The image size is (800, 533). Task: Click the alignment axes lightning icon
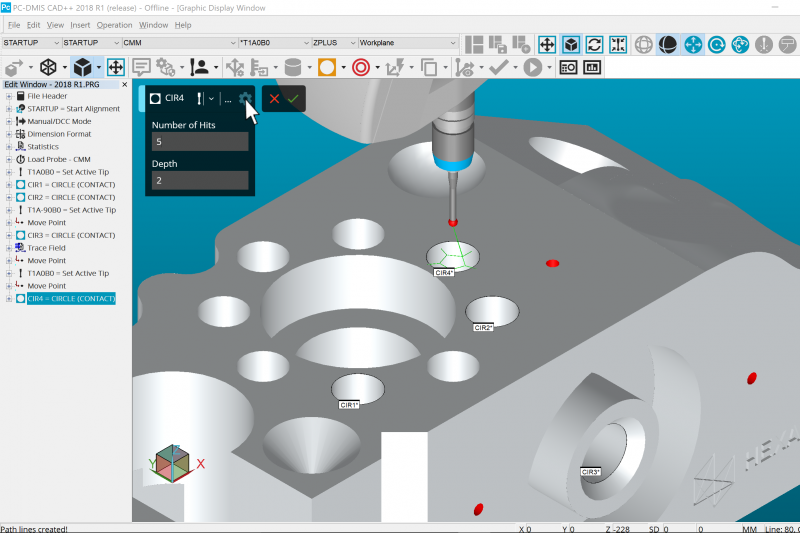point(394,67)
